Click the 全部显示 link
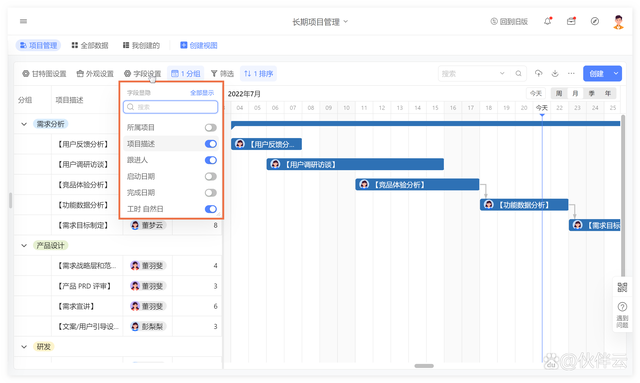The width and height of the screenshot is (640, 383). point(202,93)
